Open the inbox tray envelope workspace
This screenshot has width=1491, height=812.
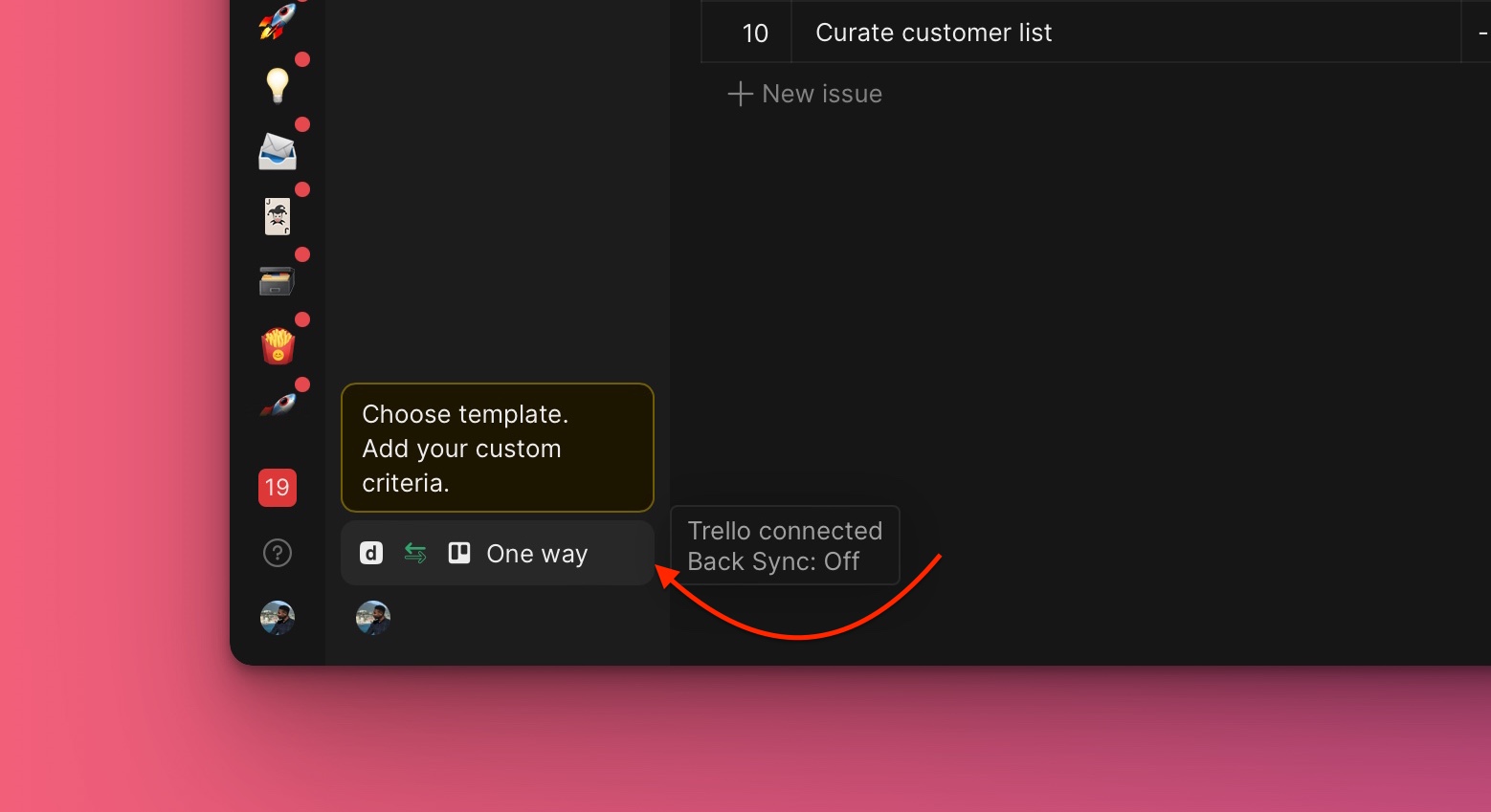(278, 151)
